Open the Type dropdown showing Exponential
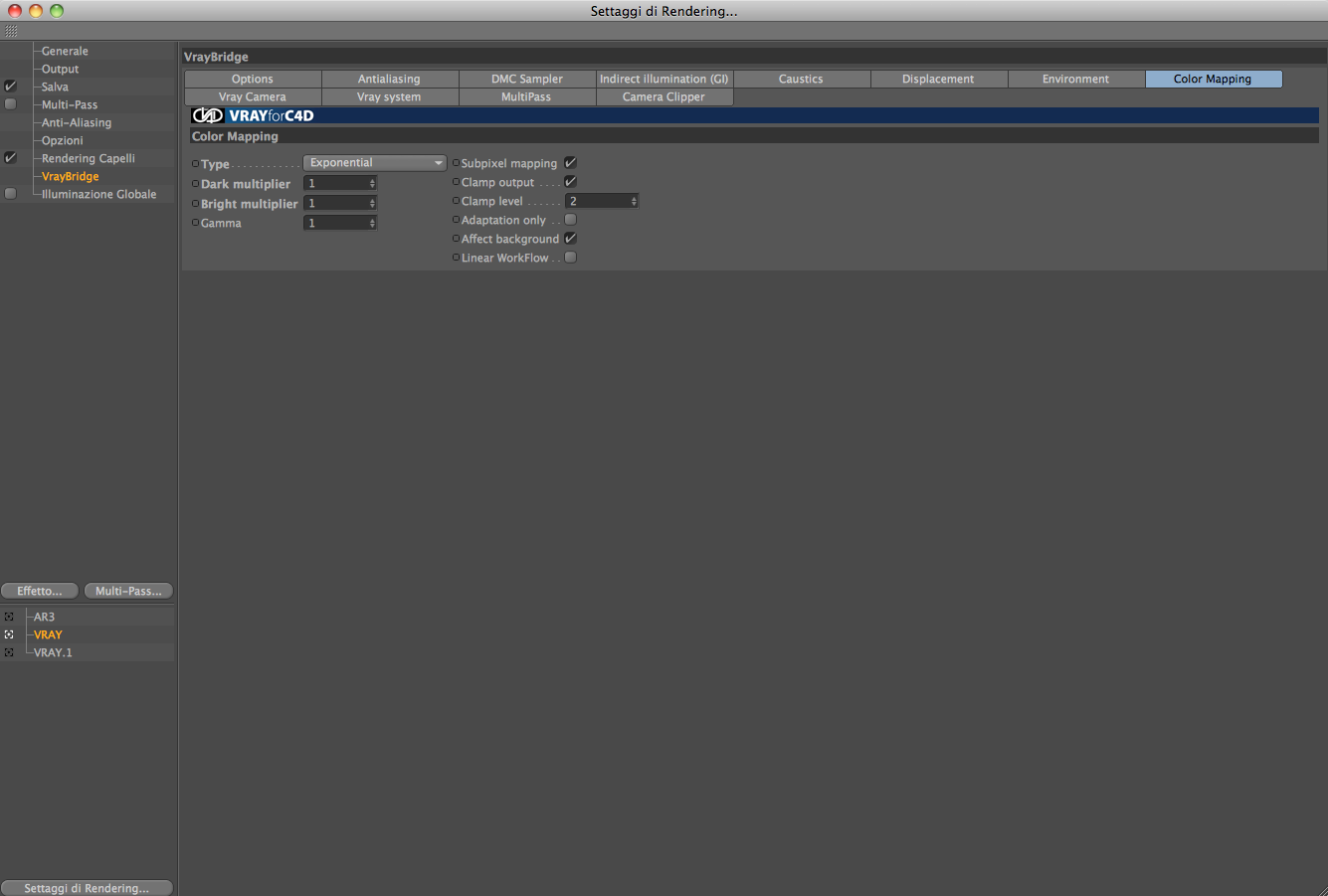 click(x=375, y=163)
